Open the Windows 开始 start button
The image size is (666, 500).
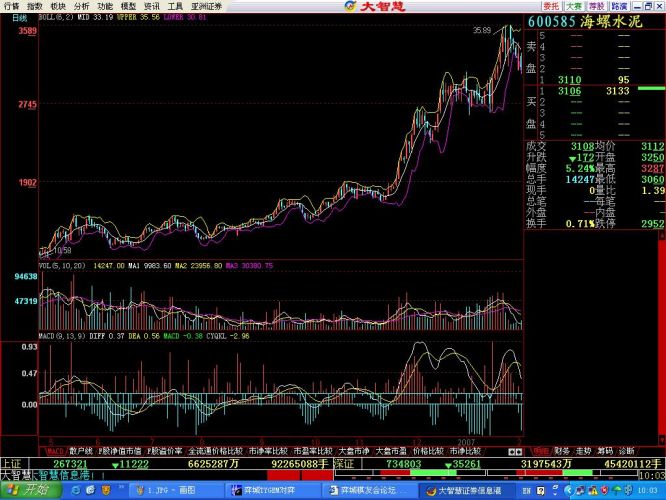click(30, 490)
